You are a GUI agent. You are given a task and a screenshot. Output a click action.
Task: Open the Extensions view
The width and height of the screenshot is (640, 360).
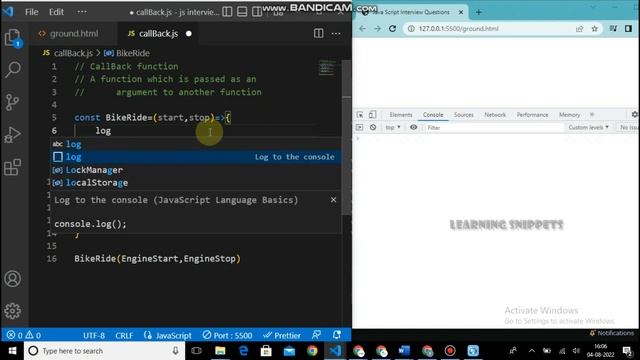[13, 167]
